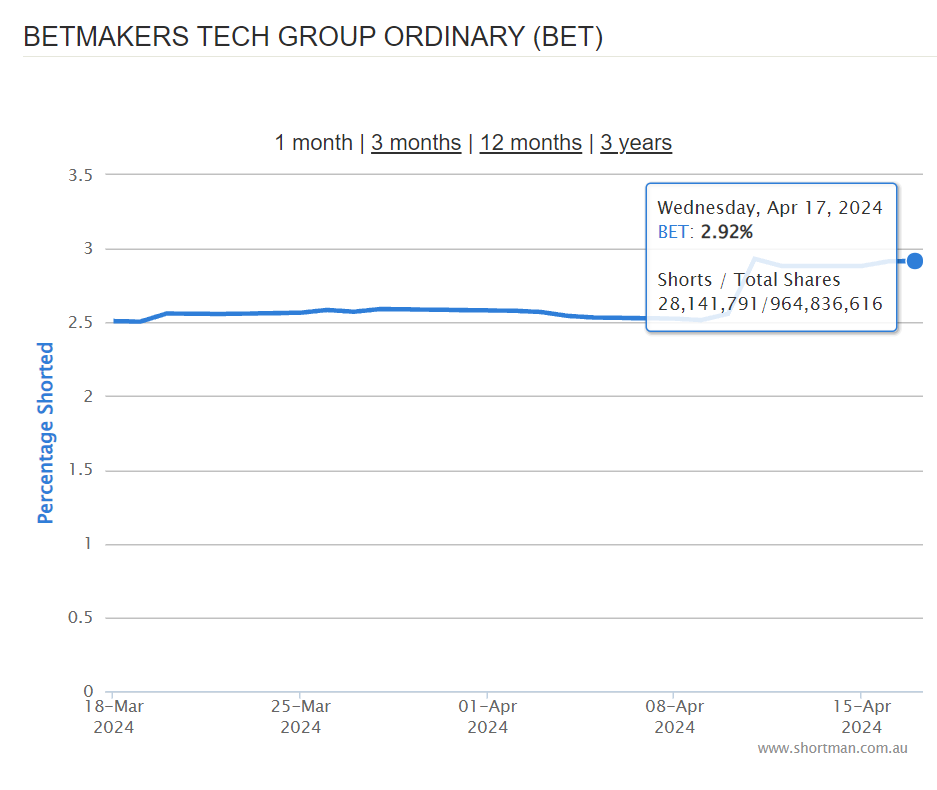The image size is (937, 790).
Task: Click the 0.5 y-axis label
Action: click(80, 618)
